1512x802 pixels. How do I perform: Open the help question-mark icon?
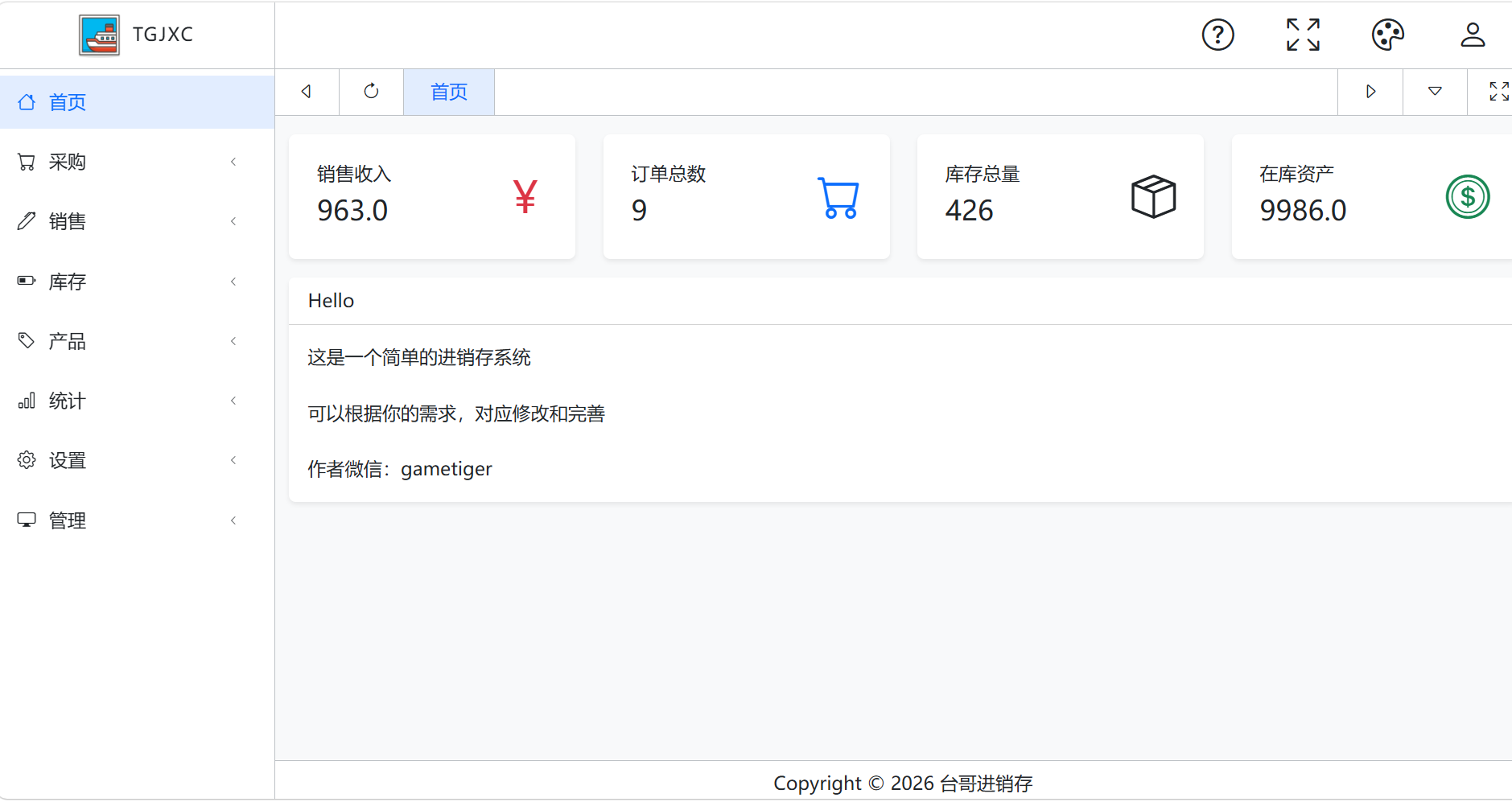click(1217, 35)
